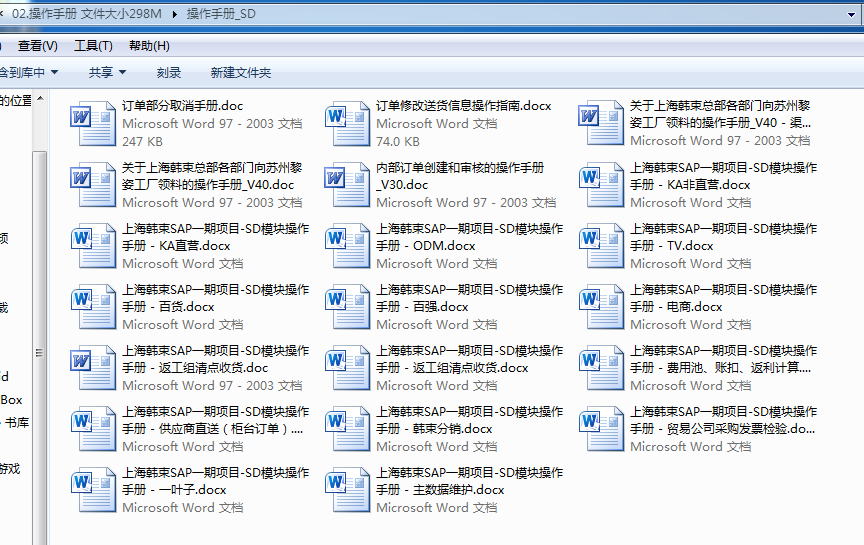Expand arrow between the 02.操作手册 and 操作手册_SD path segments

coord(174,14)
